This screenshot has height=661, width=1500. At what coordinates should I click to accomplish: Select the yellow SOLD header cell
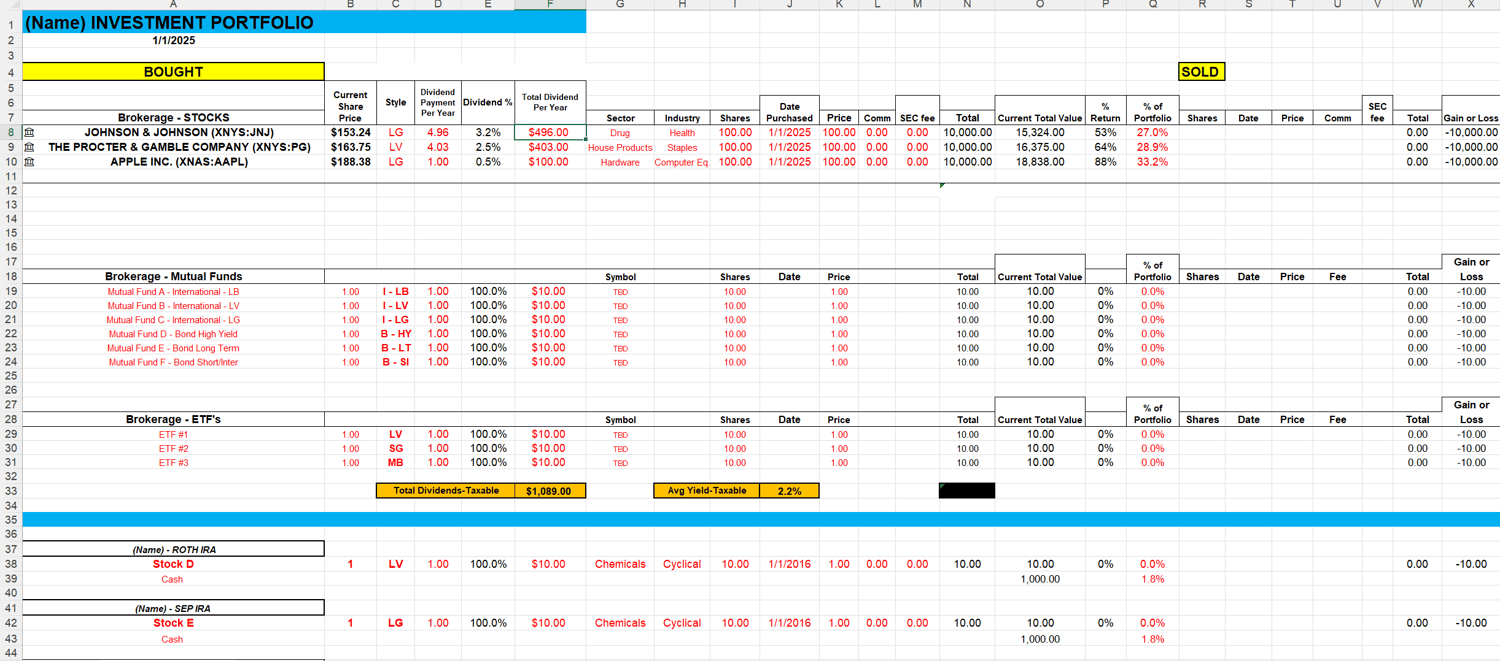coord(1201,72)
